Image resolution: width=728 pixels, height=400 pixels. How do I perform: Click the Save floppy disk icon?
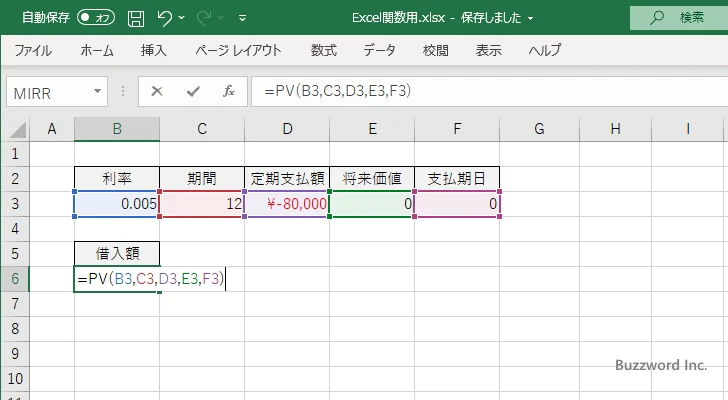tap(136, 18)
